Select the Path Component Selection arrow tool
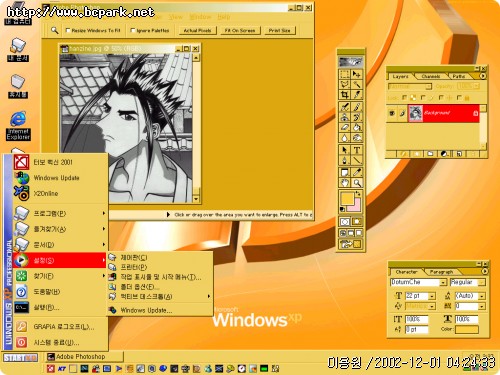The width and height of the screenshot is (500, 375). (x=344, y=150)
